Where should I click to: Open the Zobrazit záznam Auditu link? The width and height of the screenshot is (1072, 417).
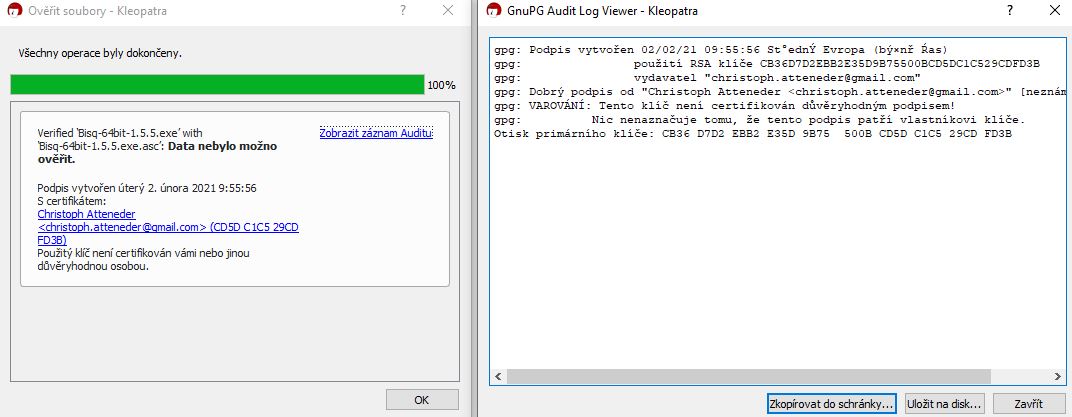(x=376, y=132)
